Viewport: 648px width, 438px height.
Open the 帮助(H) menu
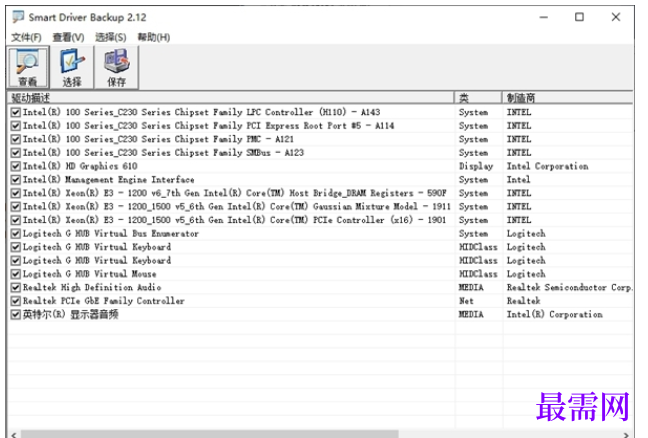154,38
